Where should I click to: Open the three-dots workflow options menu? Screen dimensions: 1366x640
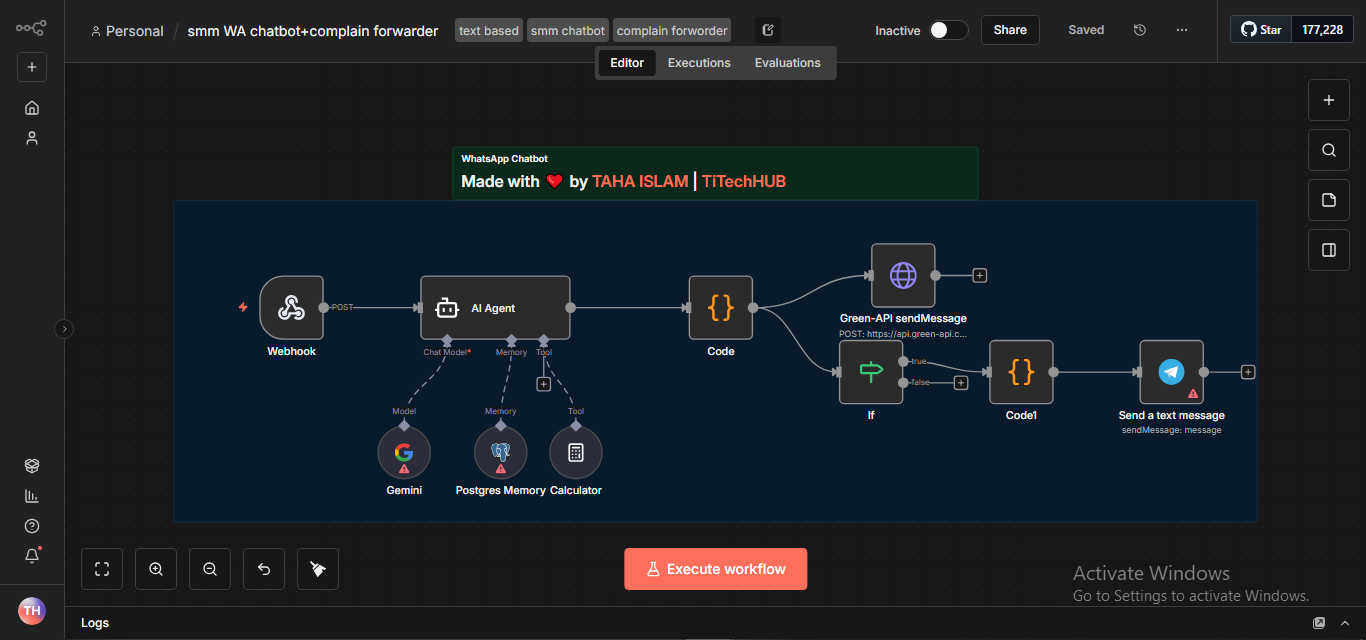[x=1182, y=30]
